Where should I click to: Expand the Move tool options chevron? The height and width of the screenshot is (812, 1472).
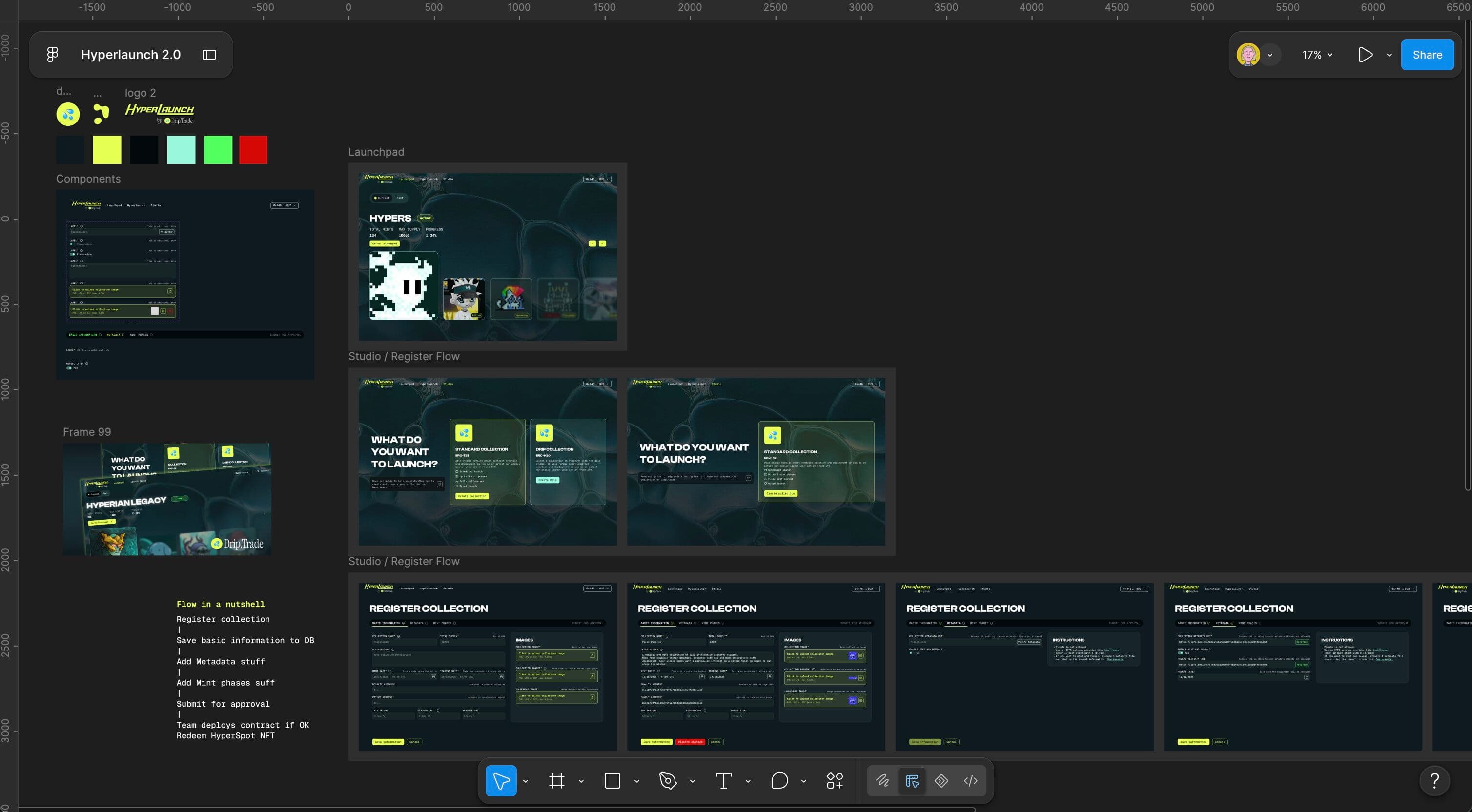[526, 781]
